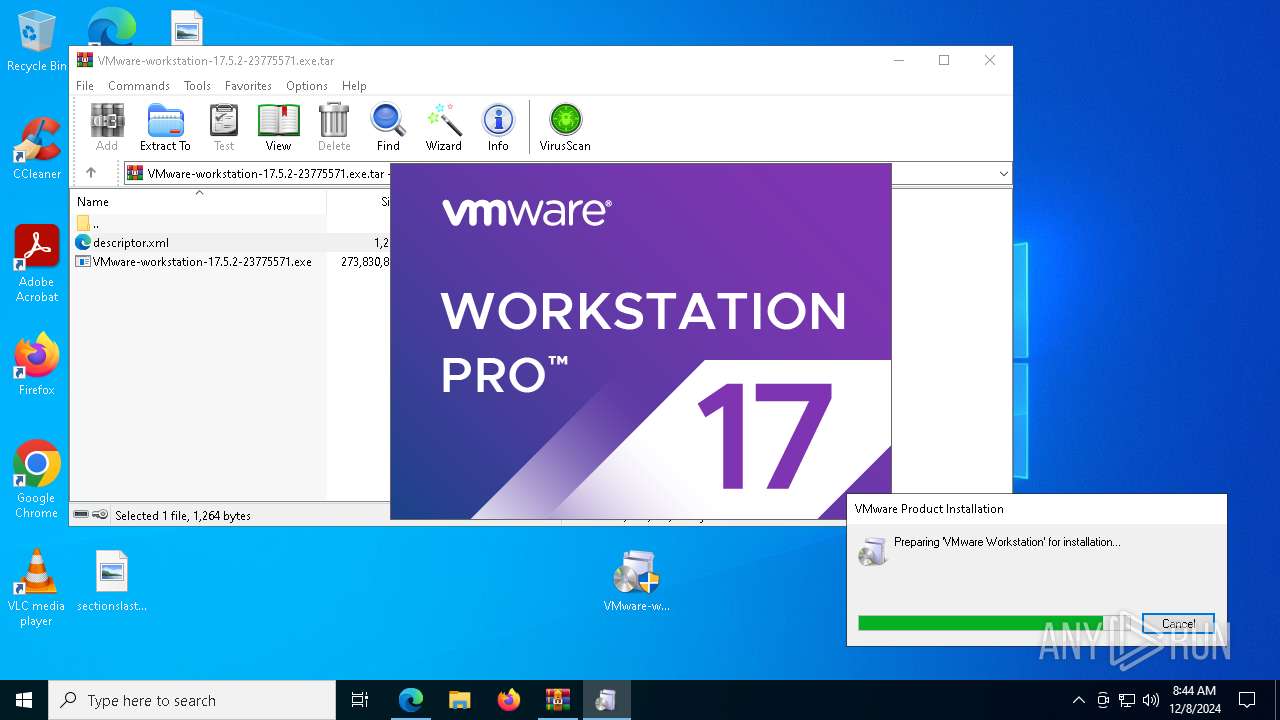
Task: Switch to WinRAR on the taskbar
Action: 558,700
